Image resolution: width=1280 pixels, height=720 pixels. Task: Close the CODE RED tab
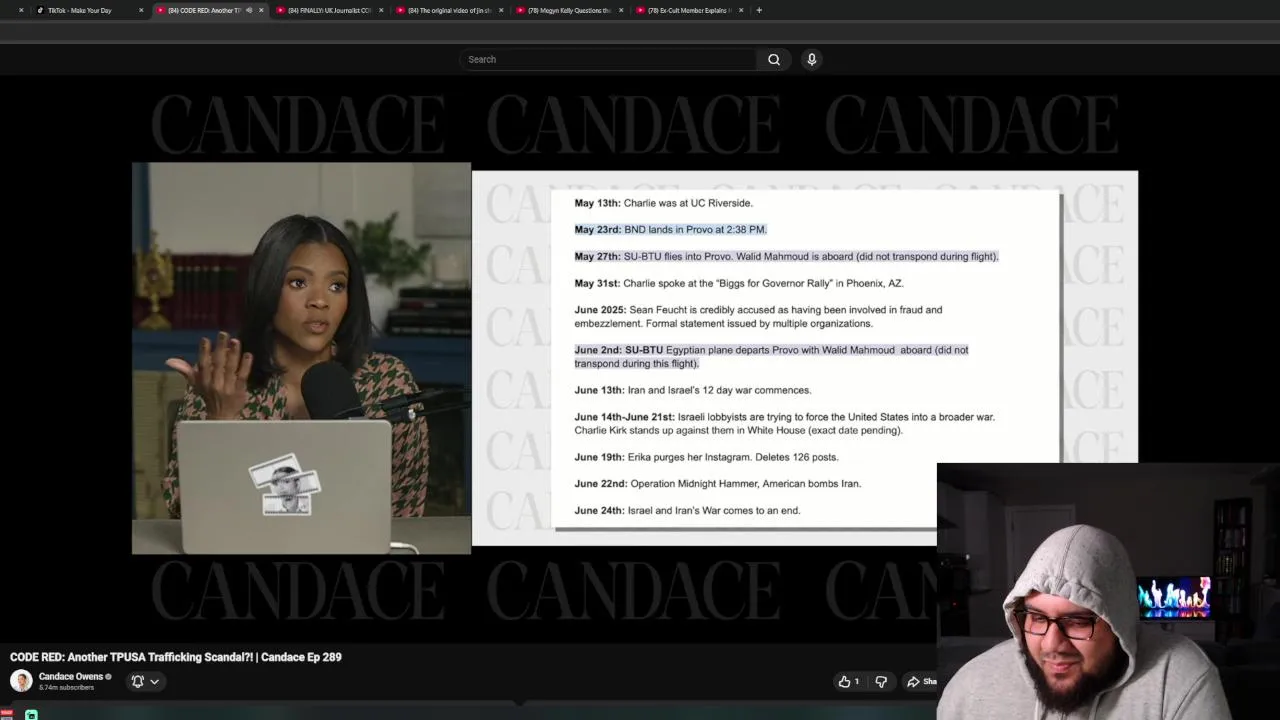(x=261, y=10)
